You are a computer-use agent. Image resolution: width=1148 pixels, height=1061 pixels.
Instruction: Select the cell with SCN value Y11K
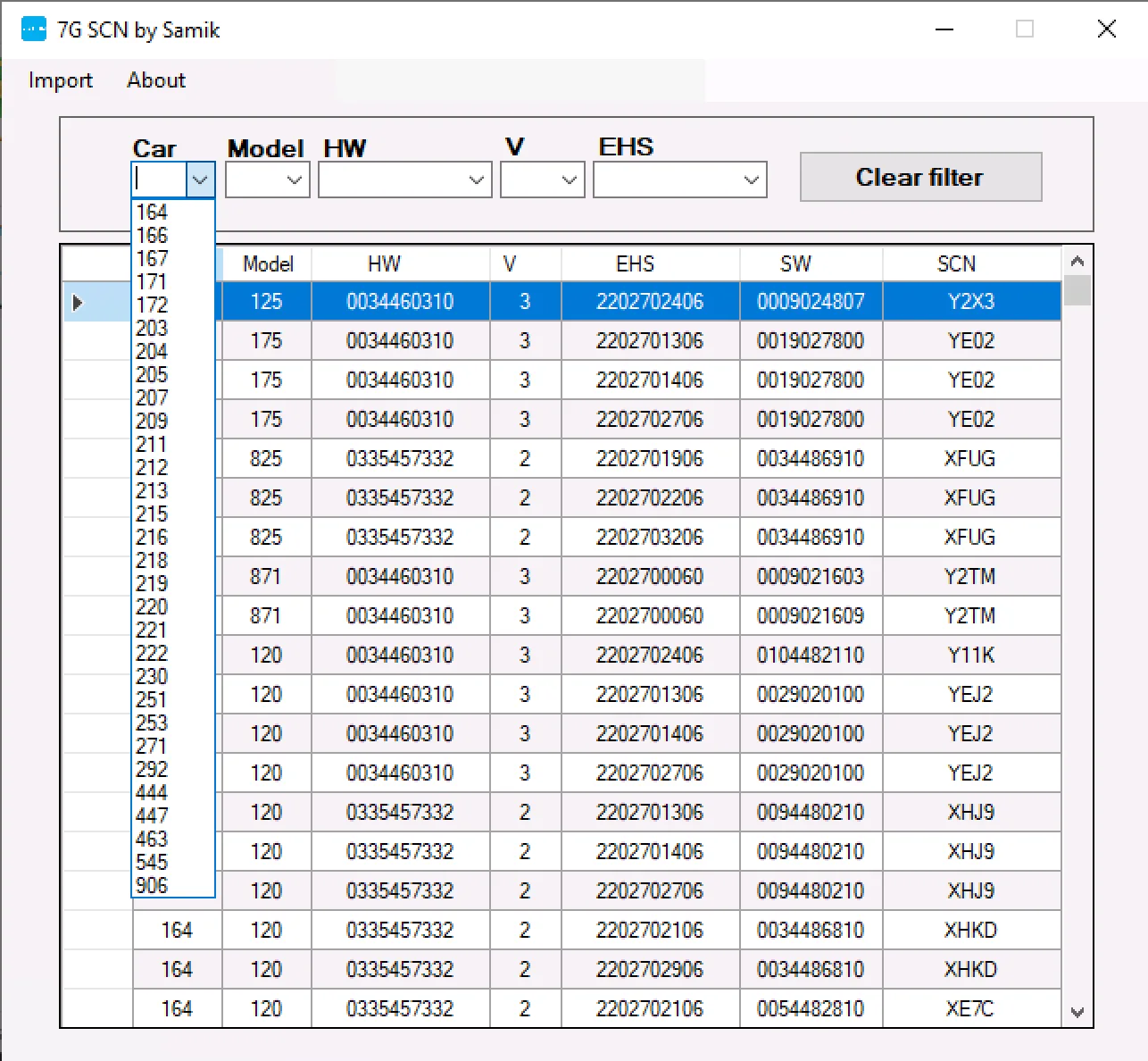click(x=970, y=656)
